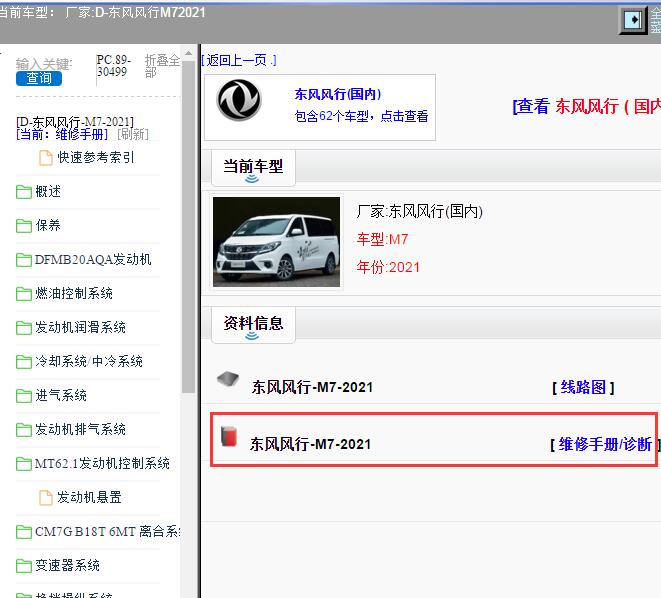Expand MT62.1发动机控制系统 tree node
661x598 pixels.
pyautogui.click(x=102, y=464)
